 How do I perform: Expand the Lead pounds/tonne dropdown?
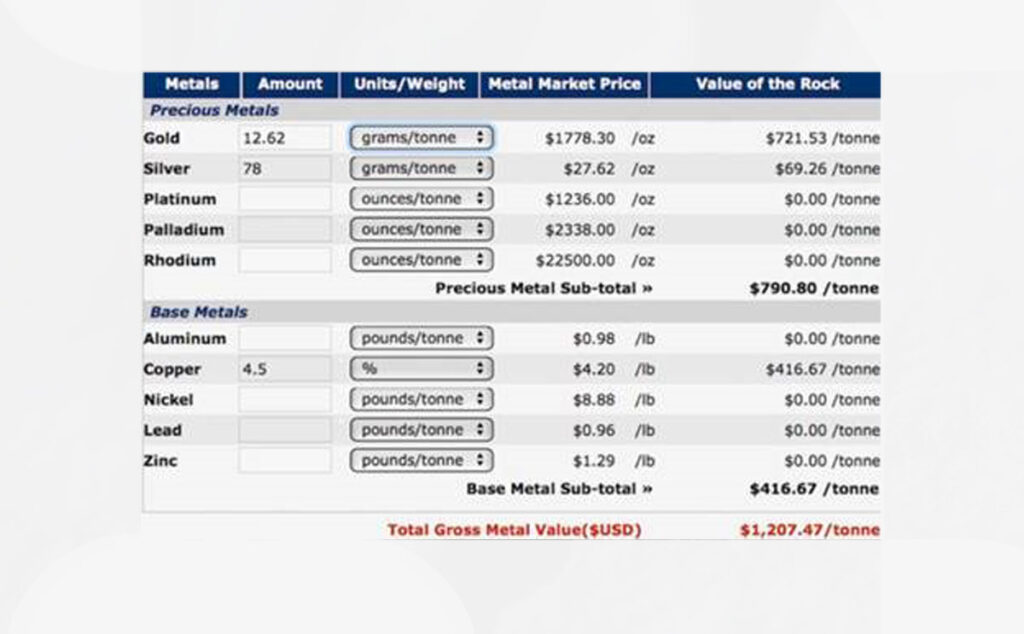tap(421, 430)
